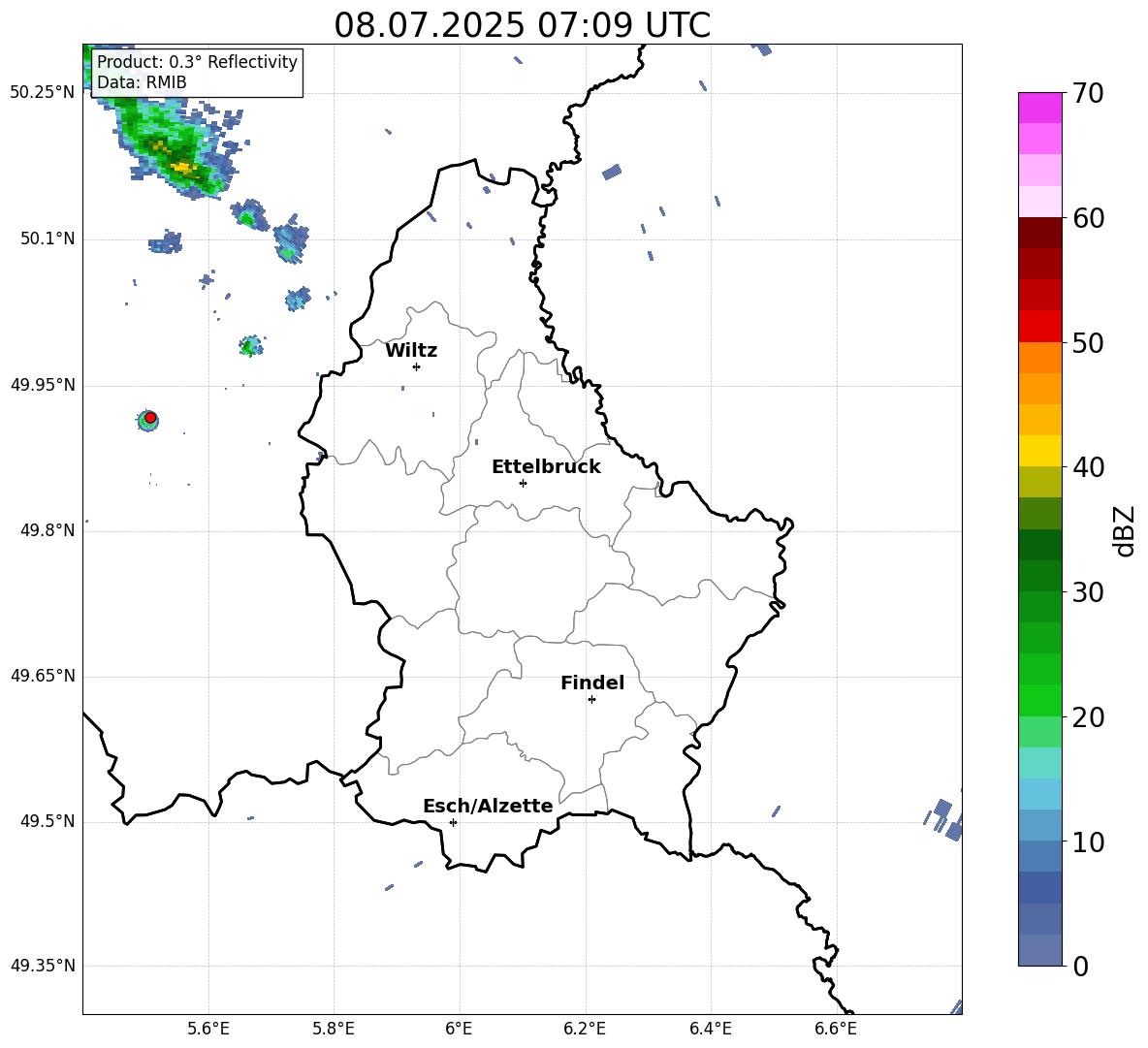
Task: Click the bright red colorbar swatch near 50
Action: pos(1040,327)
